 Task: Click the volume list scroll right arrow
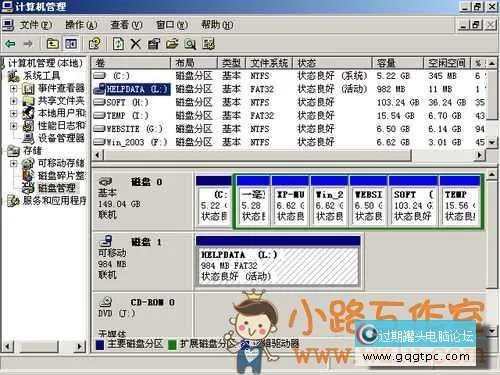[x=480, y=155]
